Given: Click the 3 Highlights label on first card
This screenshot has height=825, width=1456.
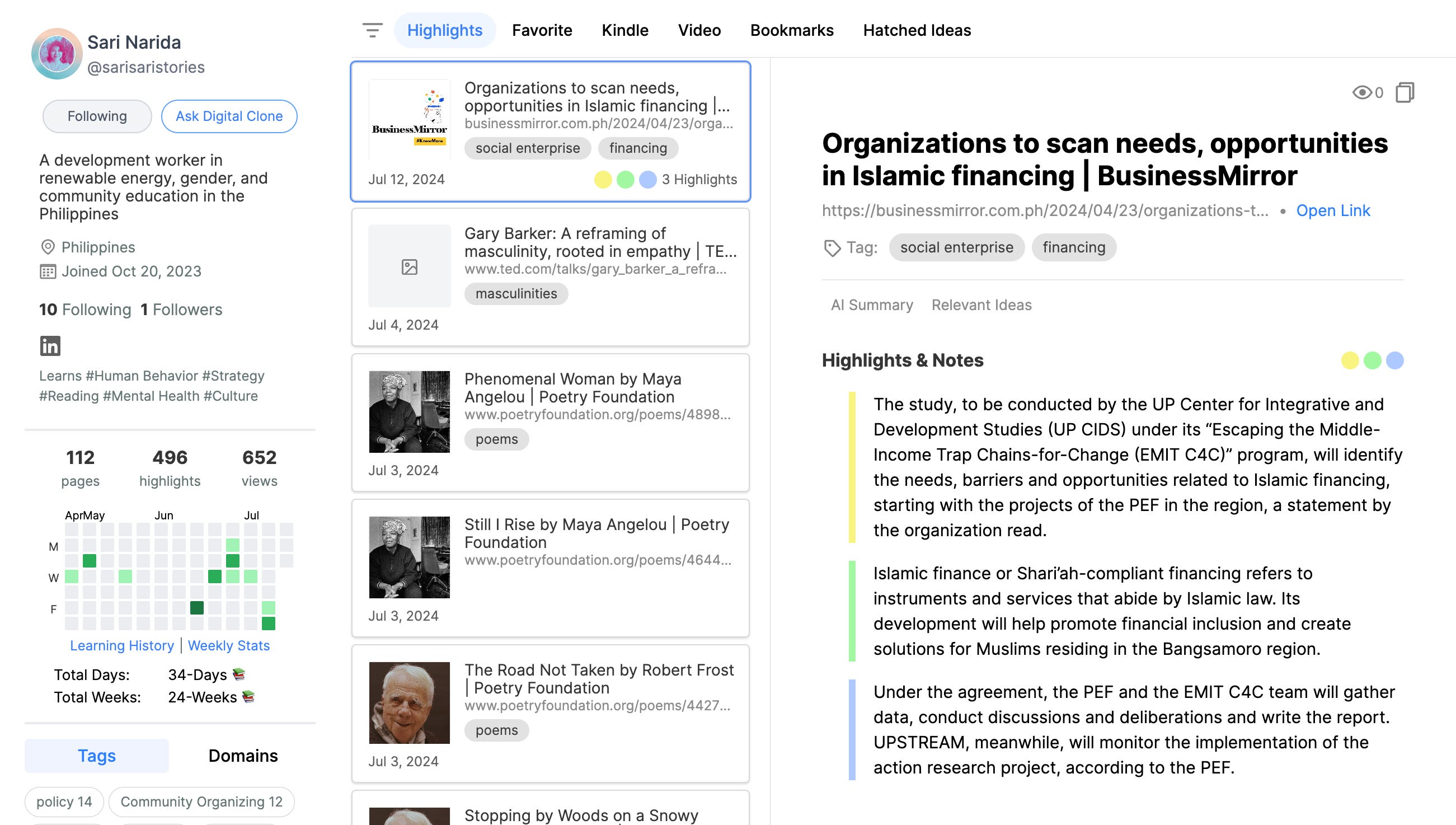Looking at the screenshot, I should 699,180.
